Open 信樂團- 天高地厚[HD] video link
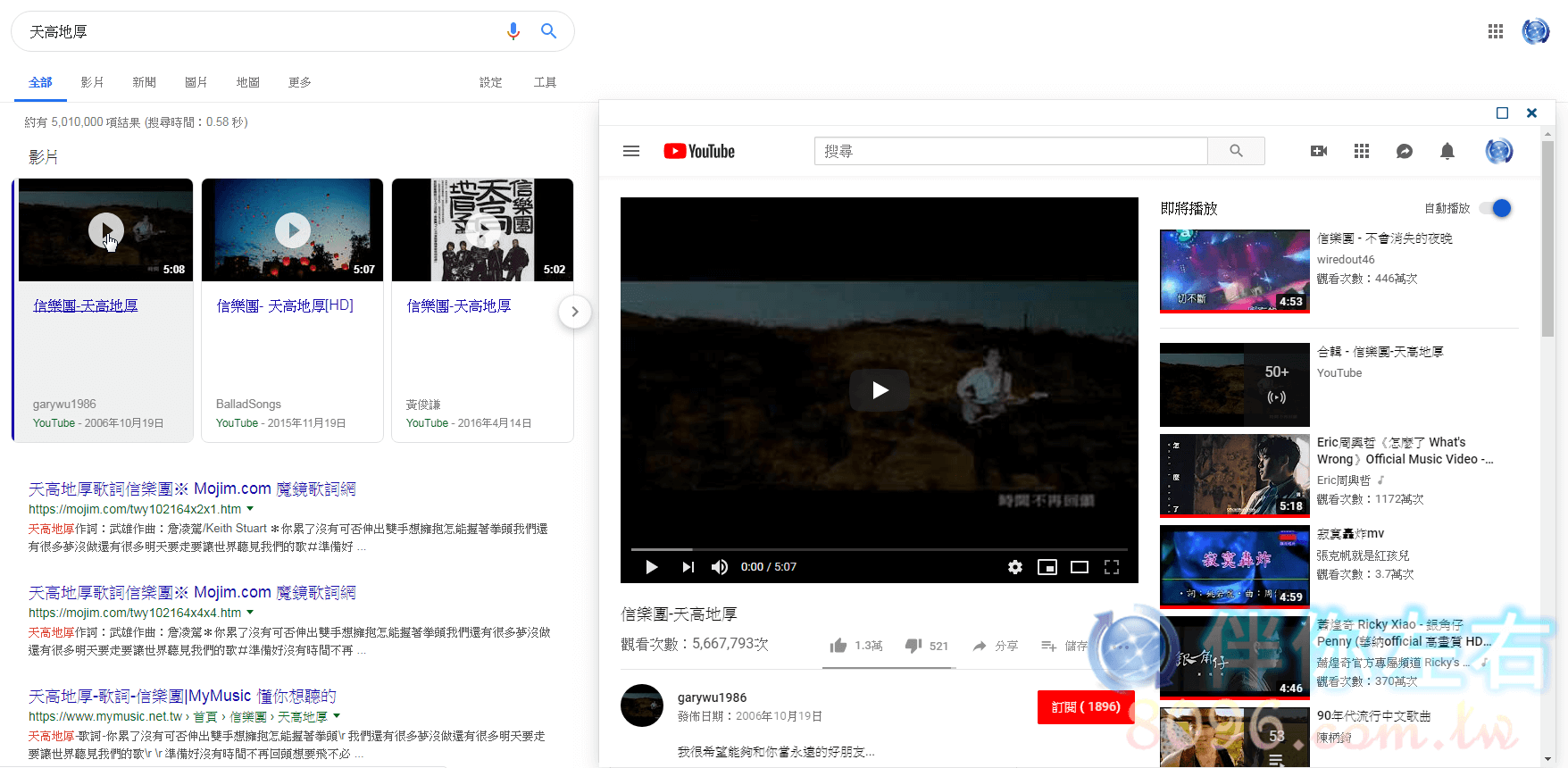This screenshot has width=1568, height=768. [x=285, y=305]
